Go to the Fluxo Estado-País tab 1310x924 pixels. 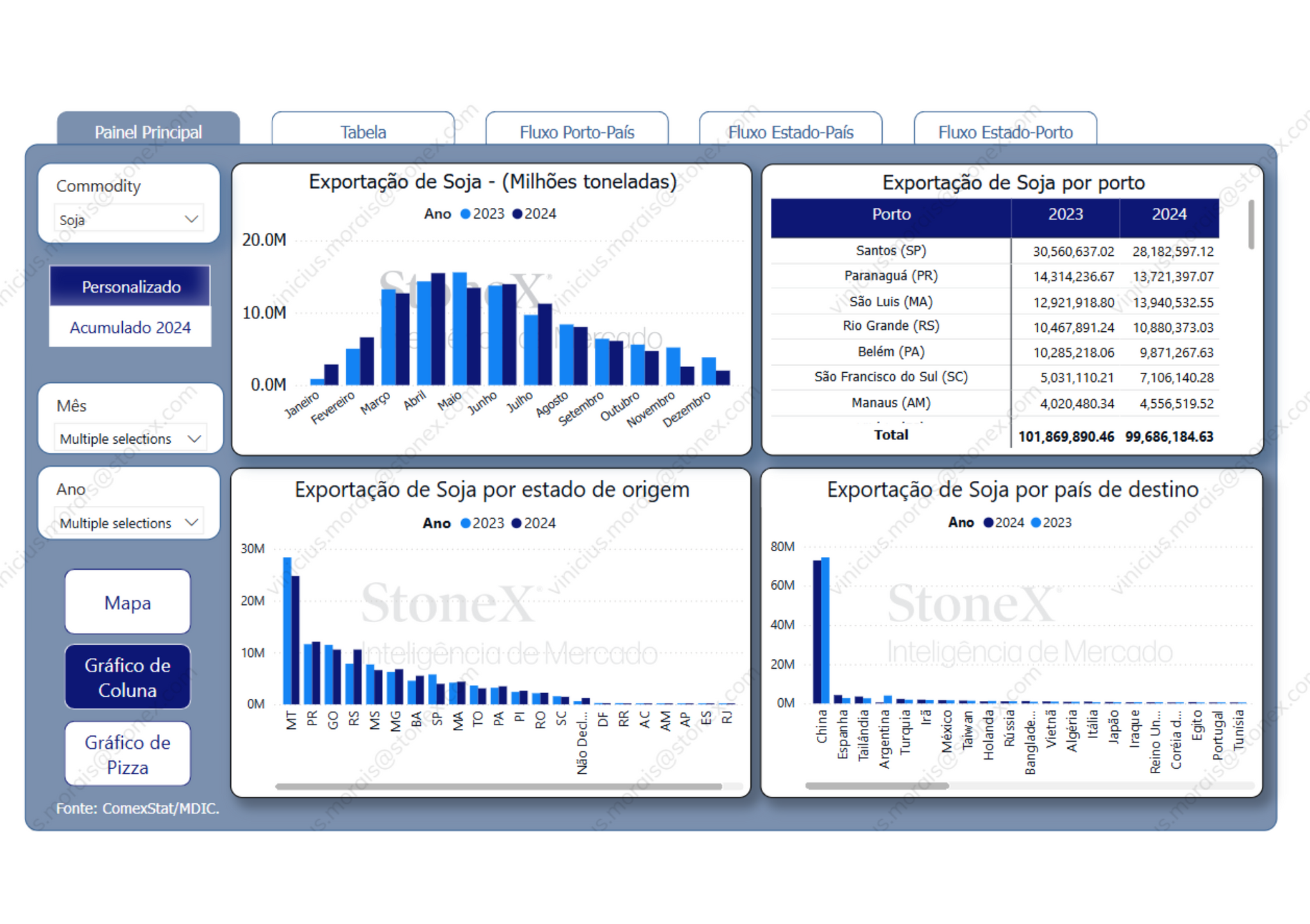[x=790, y=132]
